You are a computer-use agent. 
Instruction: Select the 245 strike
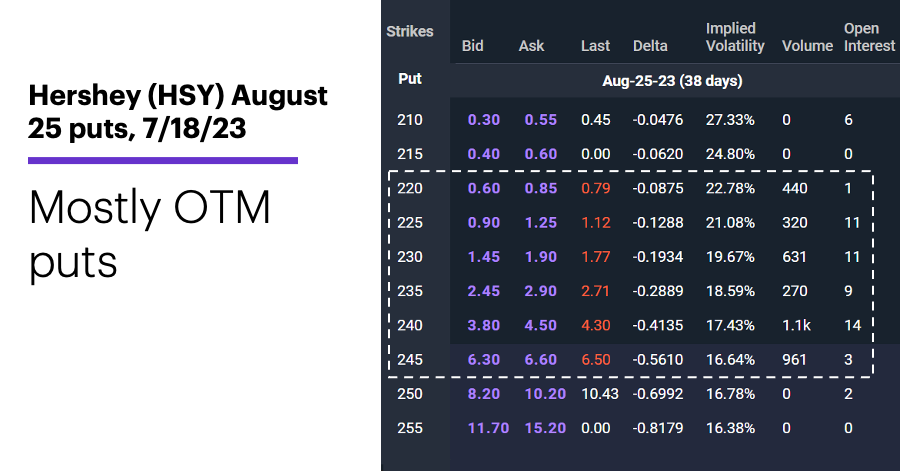coord(410,360)
